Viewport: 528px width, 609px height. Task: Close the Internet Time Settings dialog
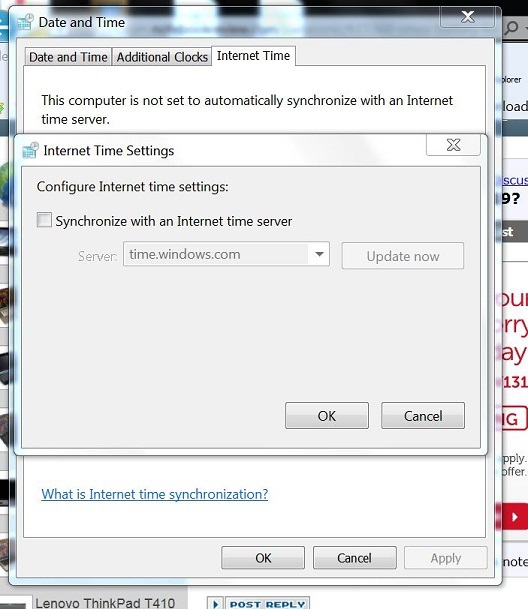pyautogui.click(x=453, y=145)
